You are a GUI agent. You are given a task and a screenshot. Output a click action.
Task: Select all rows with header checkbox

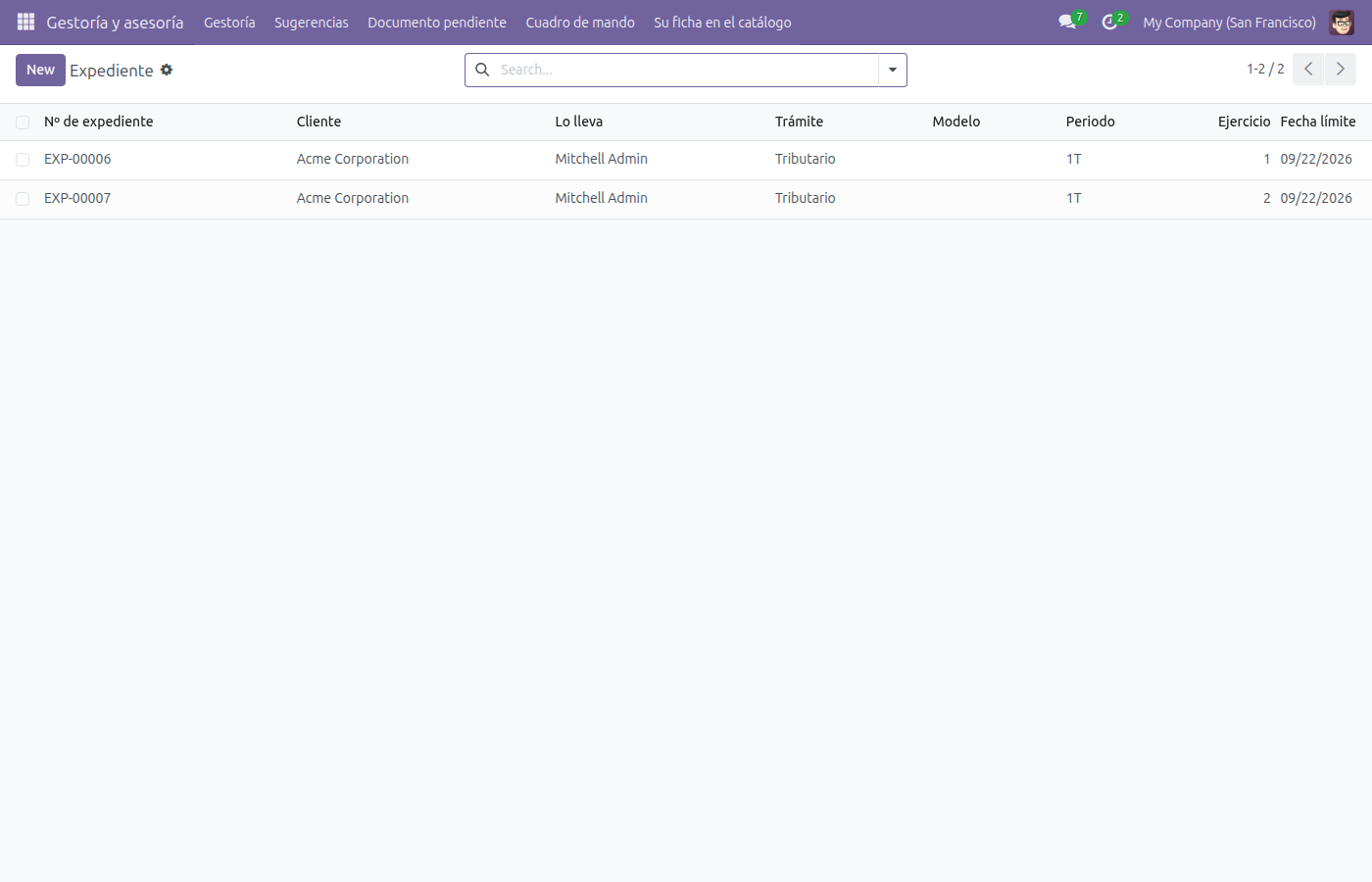click(23, 122)
